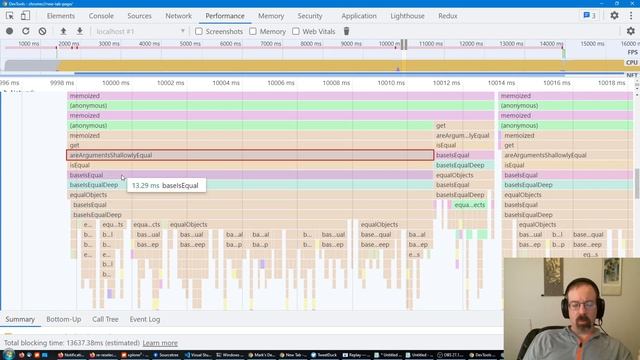Click the collect garbage trash icon
The image size is (640, 360).
pyautogui.click(x=346, y=31)
